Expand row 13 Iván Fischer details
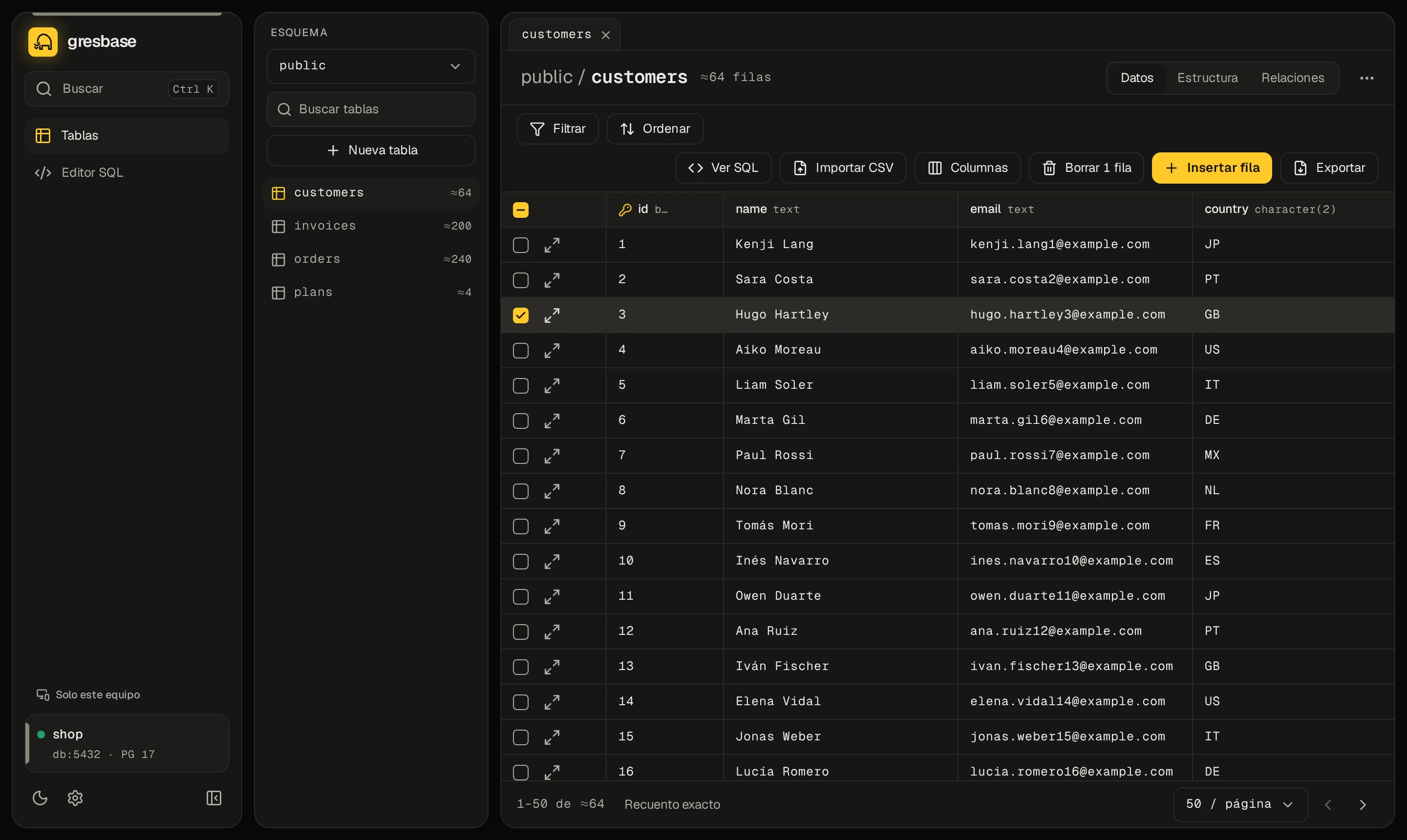The image size is (1407, 840). 552,667
